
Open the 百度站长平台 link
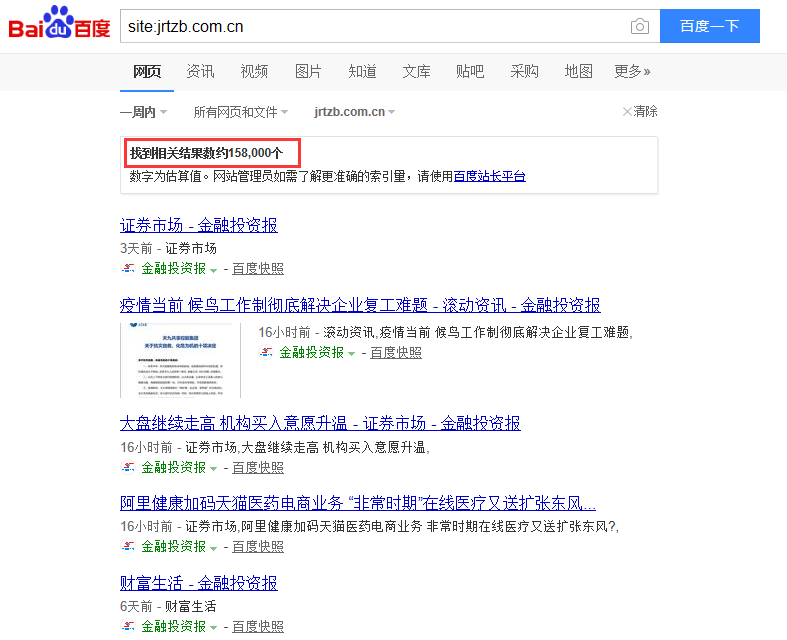[489, 176]
